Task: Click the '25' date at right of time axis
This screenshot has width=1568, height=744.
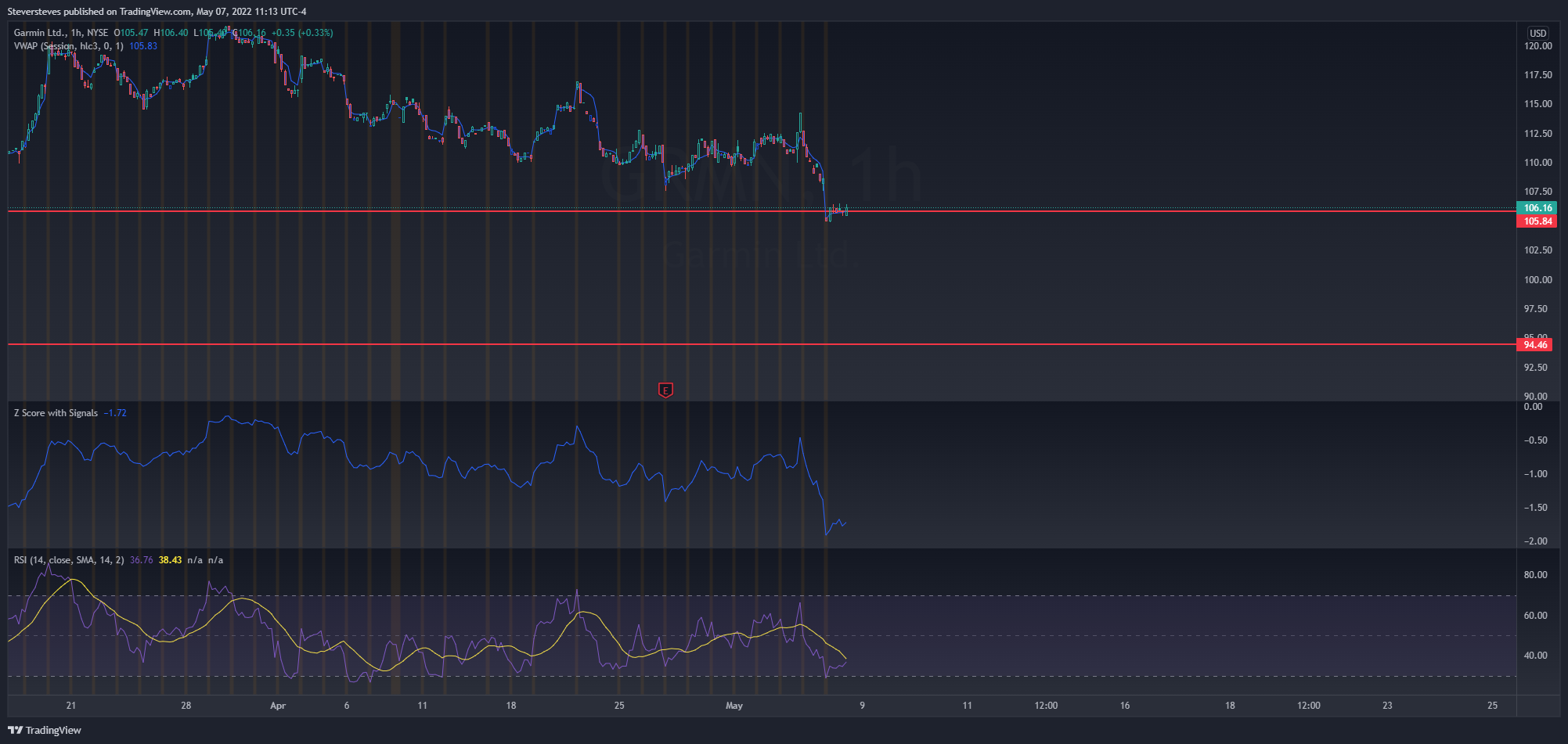Action: [x=1492, y=706]
